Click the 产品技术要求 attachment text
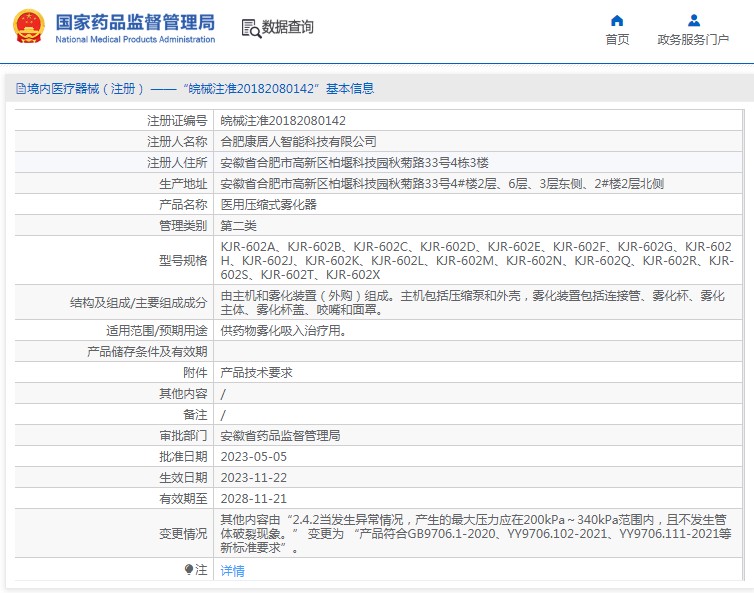The height and width of the screenshot is (593, 754). coord(256,372)
